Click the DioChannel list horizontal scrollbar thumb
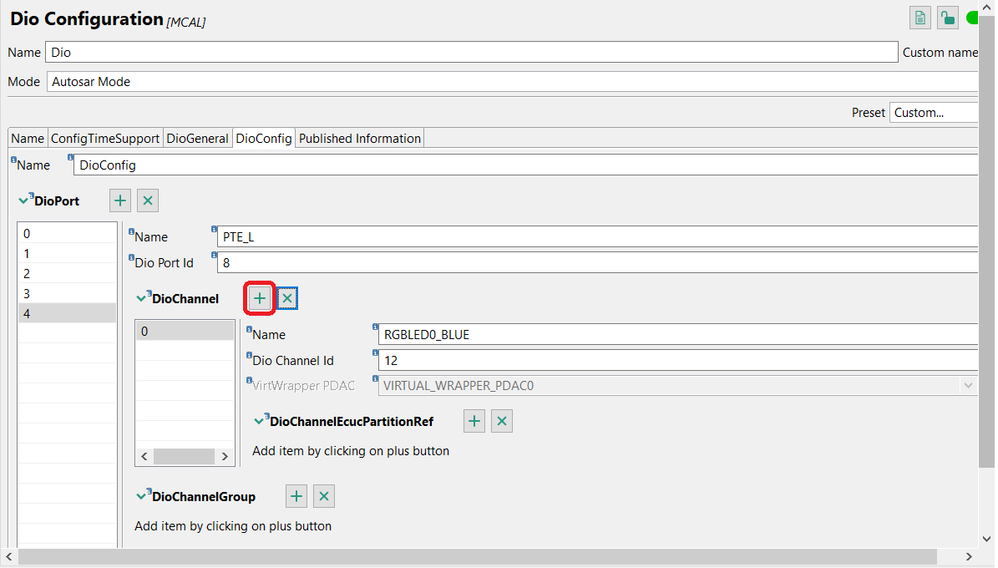998x568 pixels. (184, 457)
